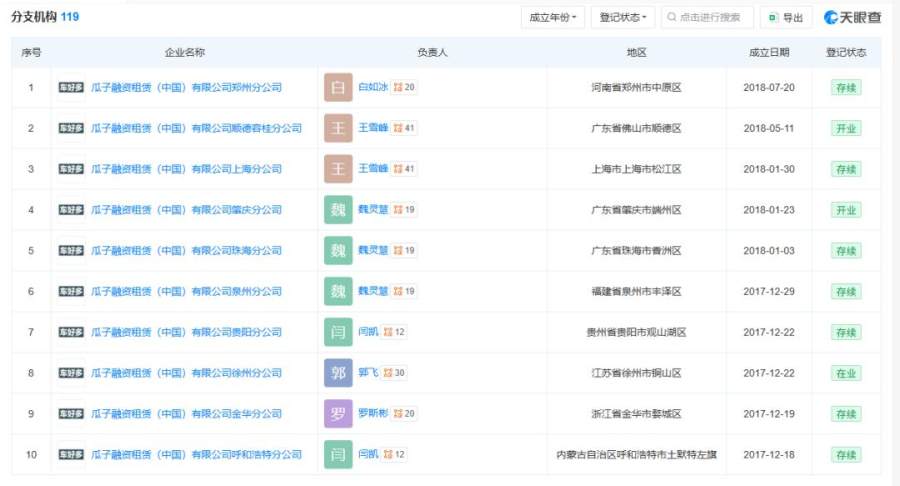Click the 郭 avatar in row 8
Screen dimensions: 900x486
coord(338,373)
